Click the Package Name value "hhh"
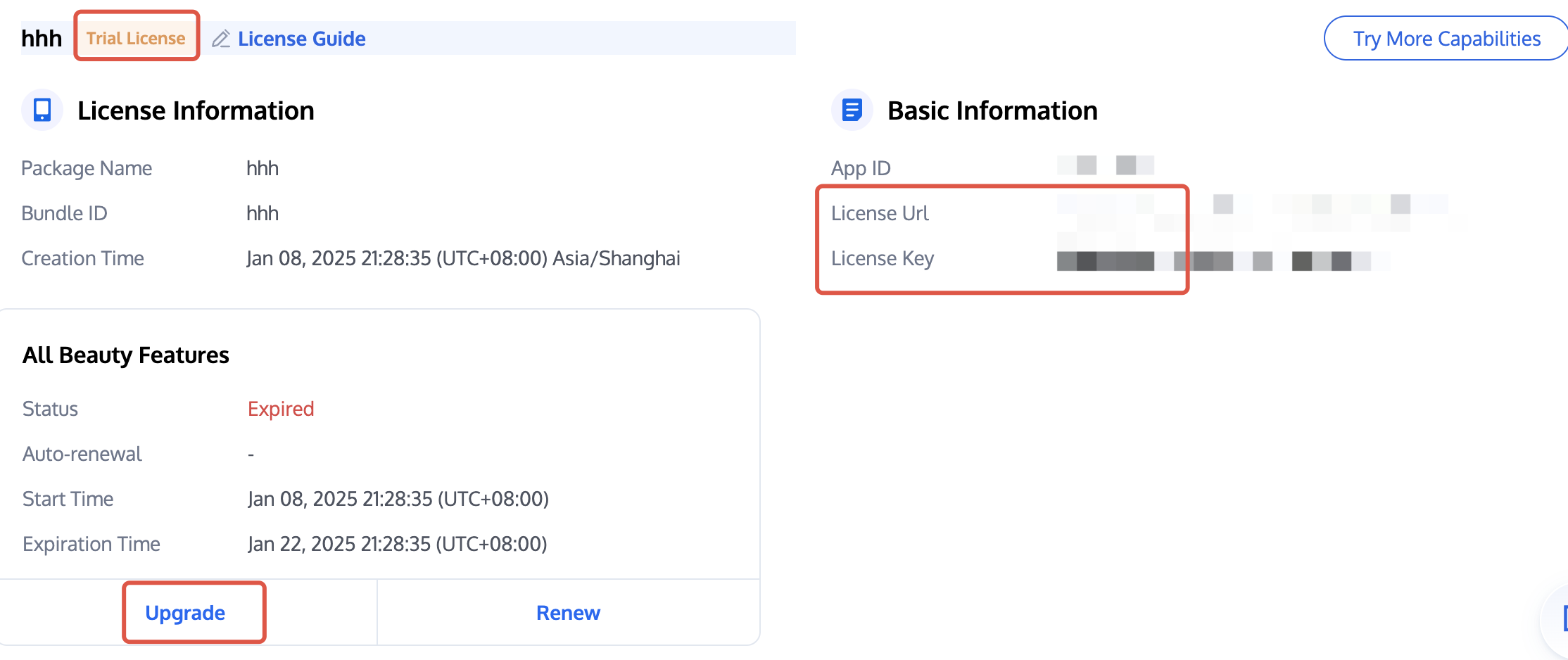The width and height of the screenshot is (1568, 660). (263, 168)
